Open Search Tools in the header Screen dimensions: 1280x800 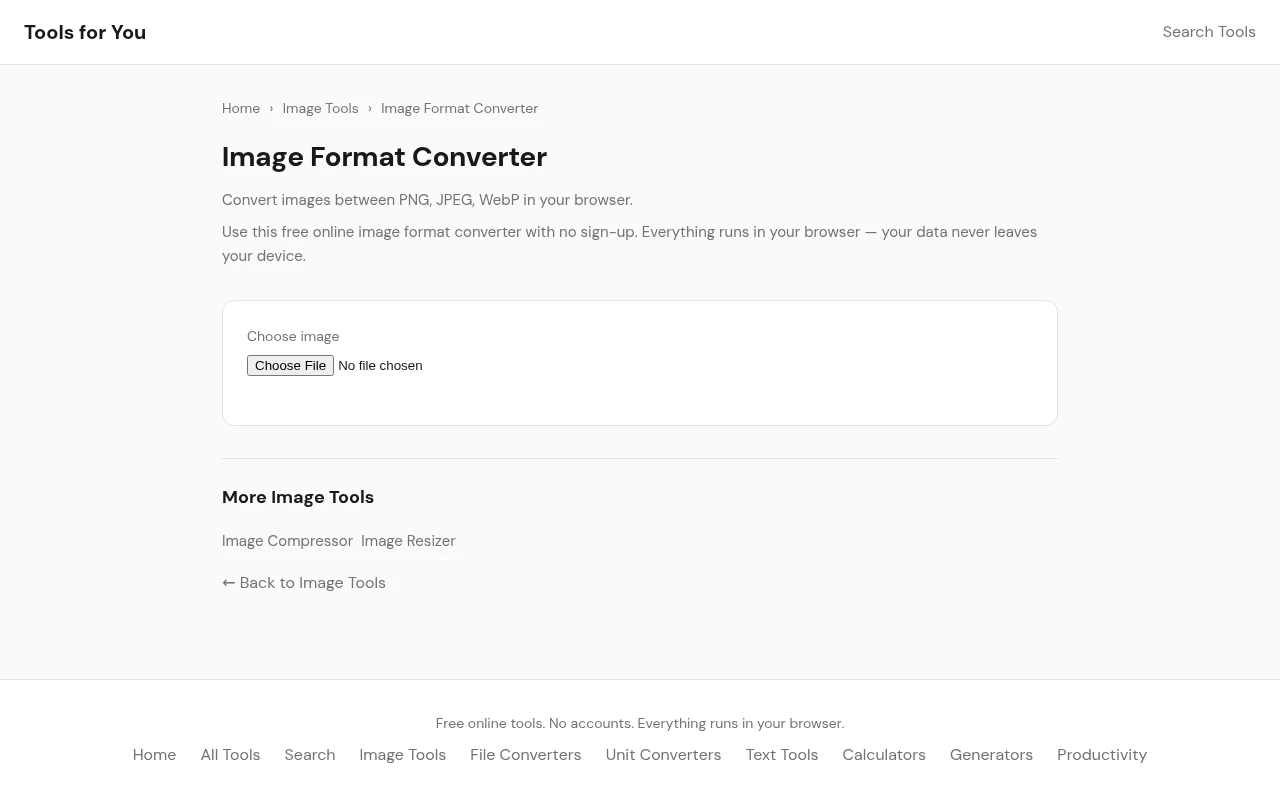(x=1208, y=32)
